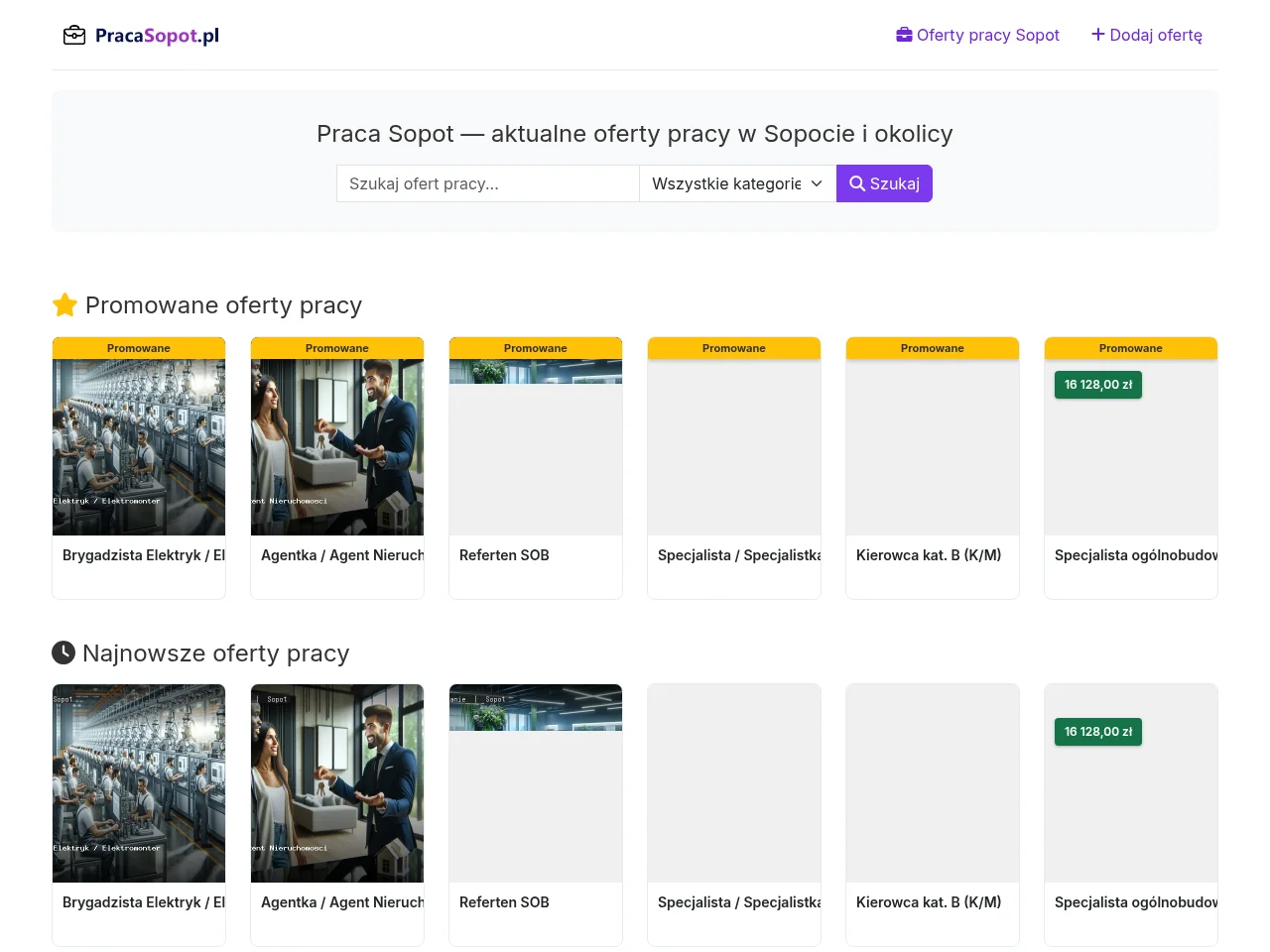The width and height of the screenshot is (1270, 952).
Task: Click the star icon by Promowane oferty pracy
Action: [x=64, y=305]
